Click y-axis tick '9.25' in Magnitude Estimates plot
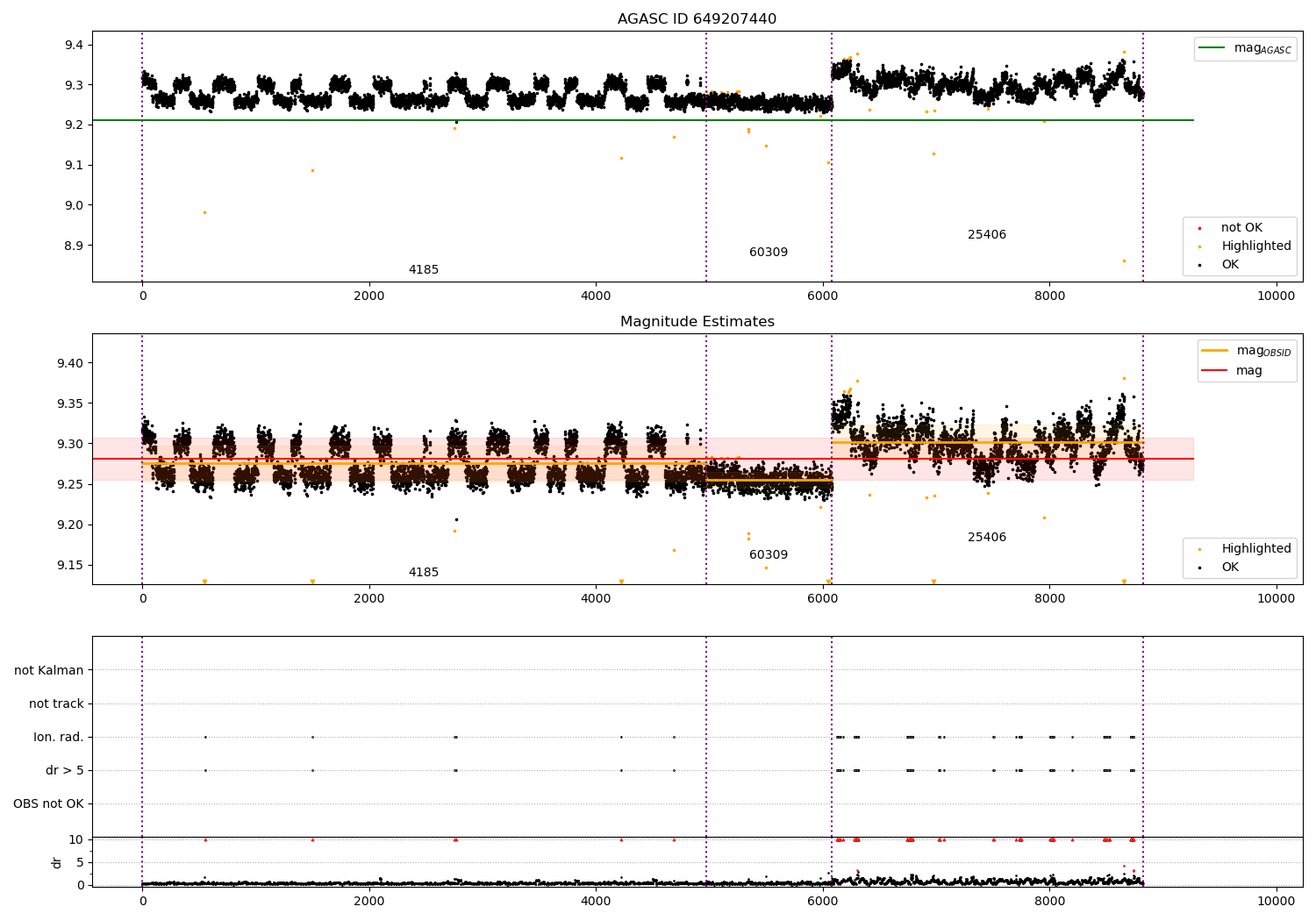1316x921 pixels. click(72, 485)
